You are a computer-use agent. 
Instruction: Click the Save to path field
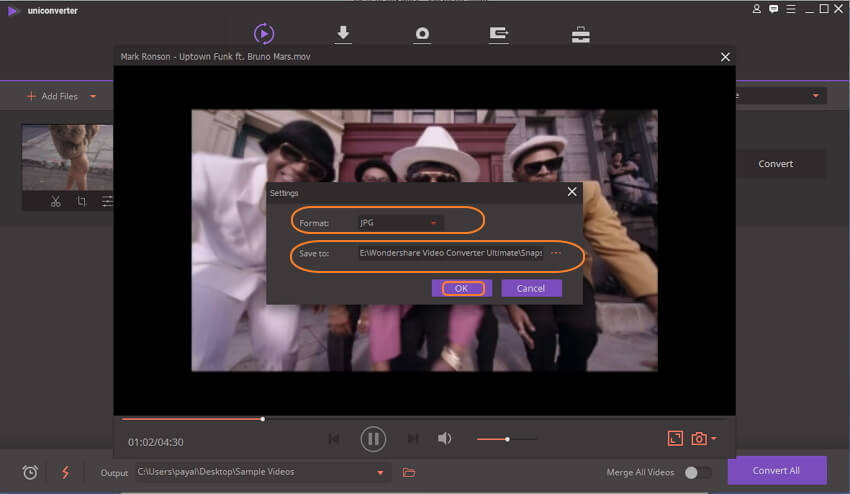point(450,253)
